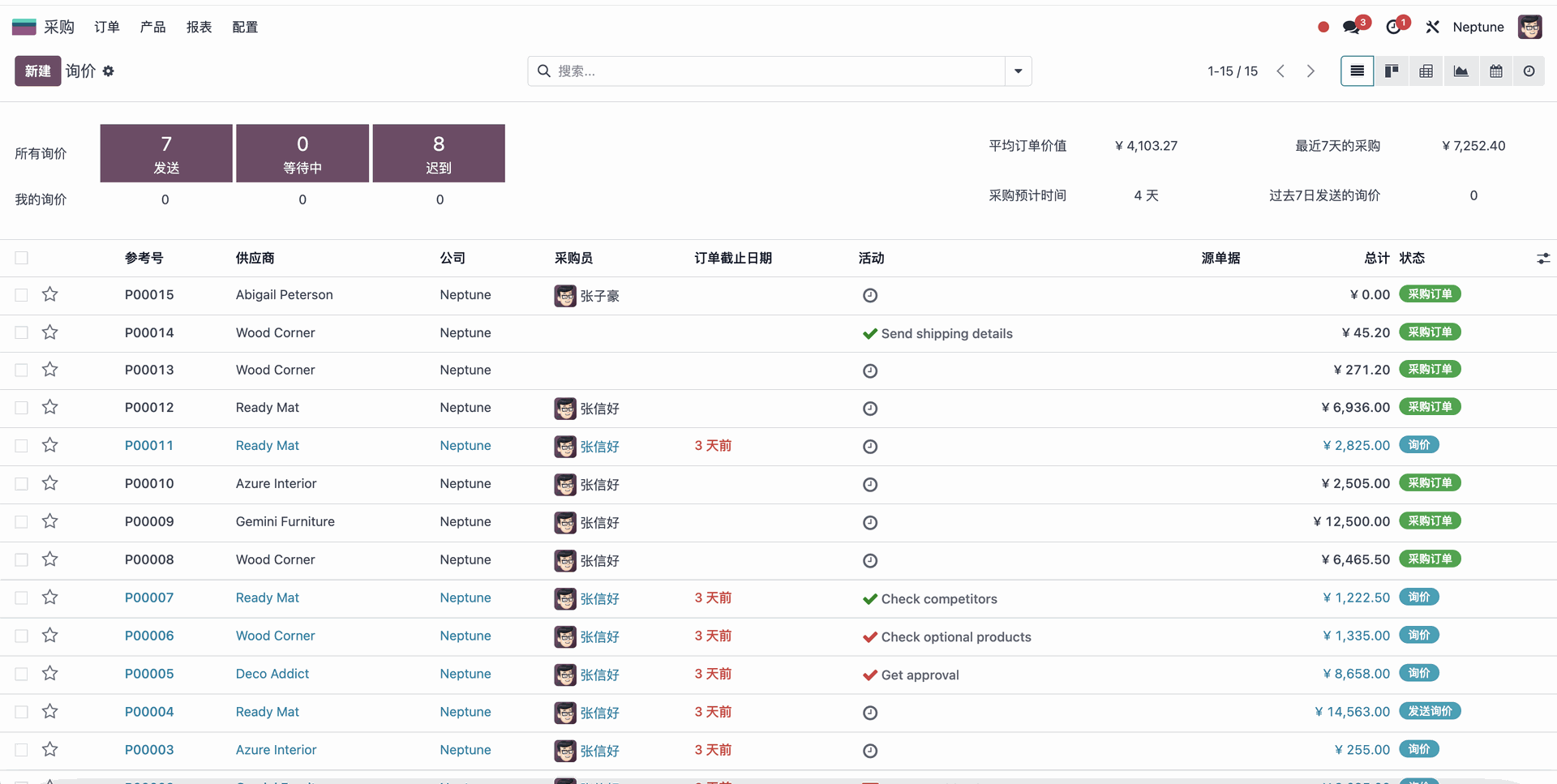The width and height of the screenshot is (1557, 784).
Task: Open the messages chat icon
Action: point(1352,27)
